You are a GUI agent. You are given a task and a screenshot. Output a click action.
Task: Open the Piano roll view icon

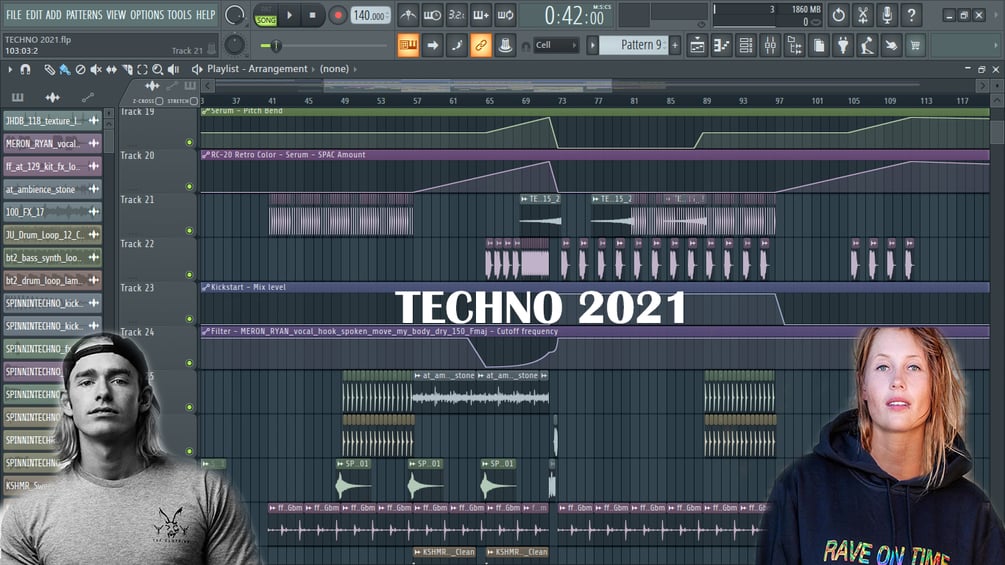tap(721, 45)
